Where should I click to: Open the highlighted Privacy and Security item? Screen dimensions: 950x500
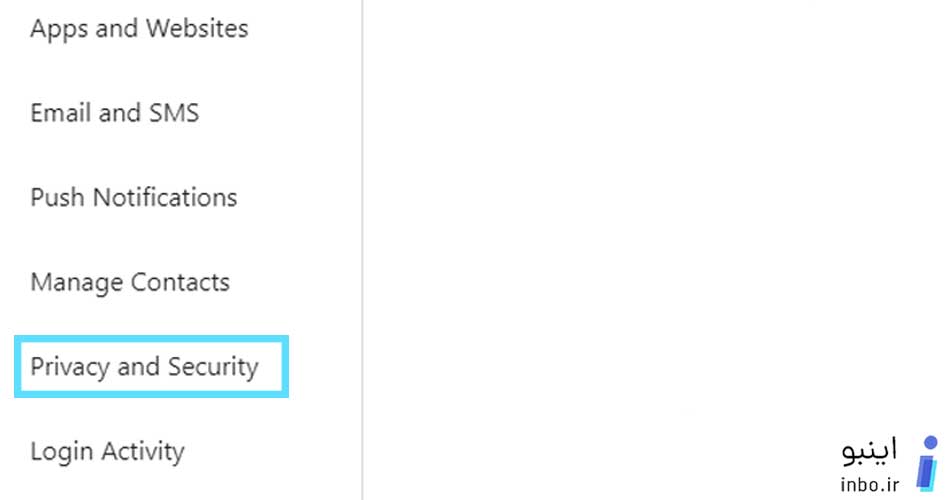[x=144, y=367]
